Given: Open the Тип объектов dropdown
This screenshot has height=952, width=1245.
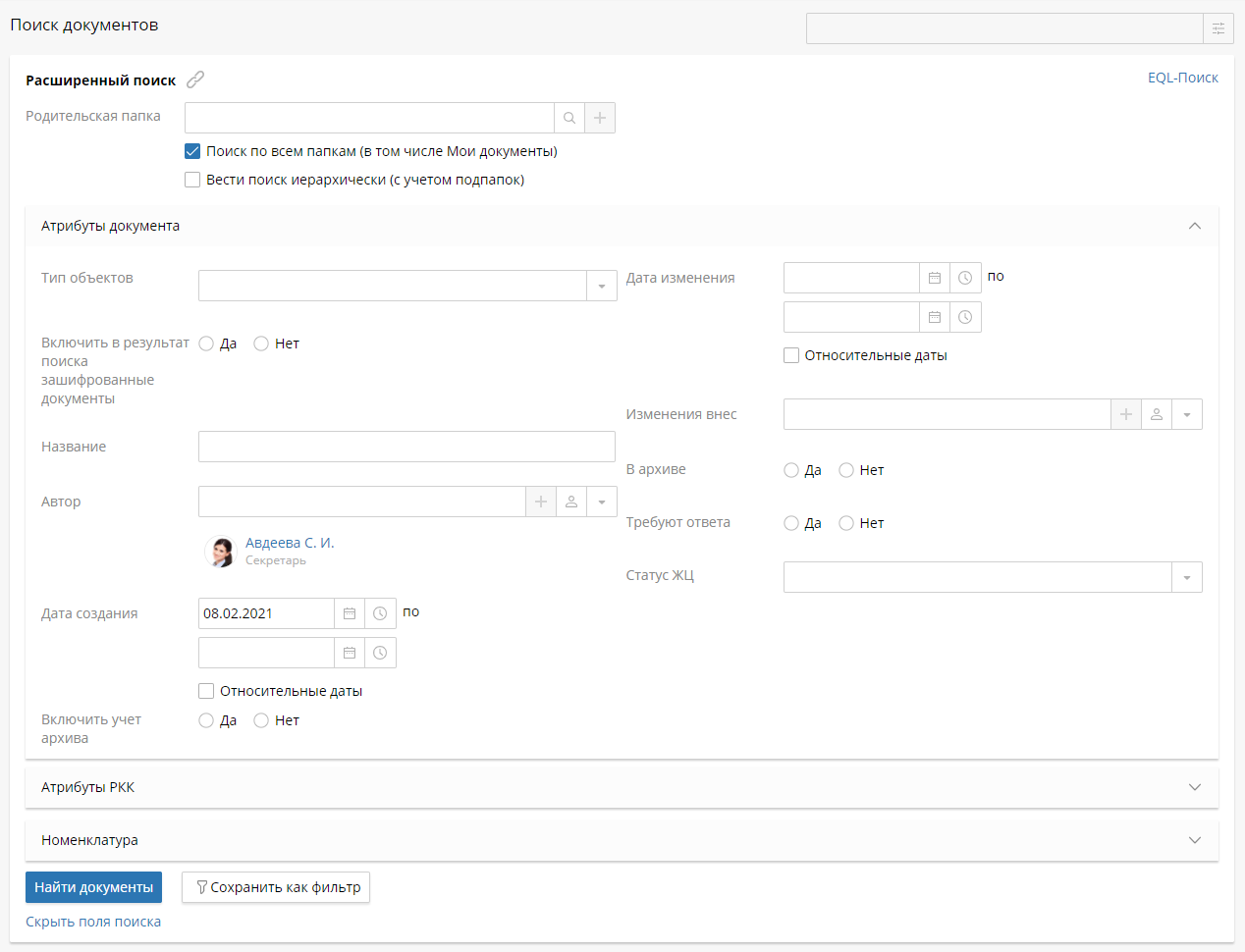Looking at the screenshot, I should (x=602, y=286).
